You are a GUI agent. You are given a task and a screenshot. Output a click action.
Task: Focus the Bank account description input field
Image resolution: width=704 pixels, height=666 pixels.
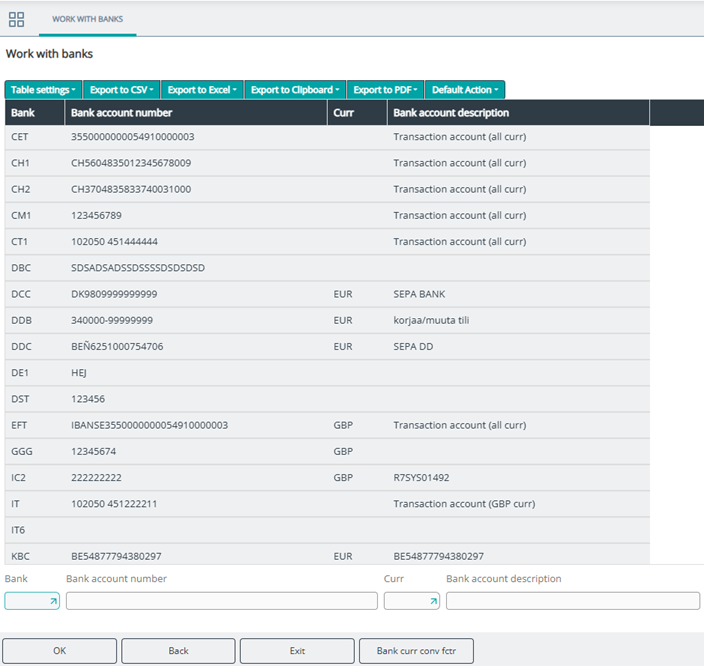click(573, 601)
